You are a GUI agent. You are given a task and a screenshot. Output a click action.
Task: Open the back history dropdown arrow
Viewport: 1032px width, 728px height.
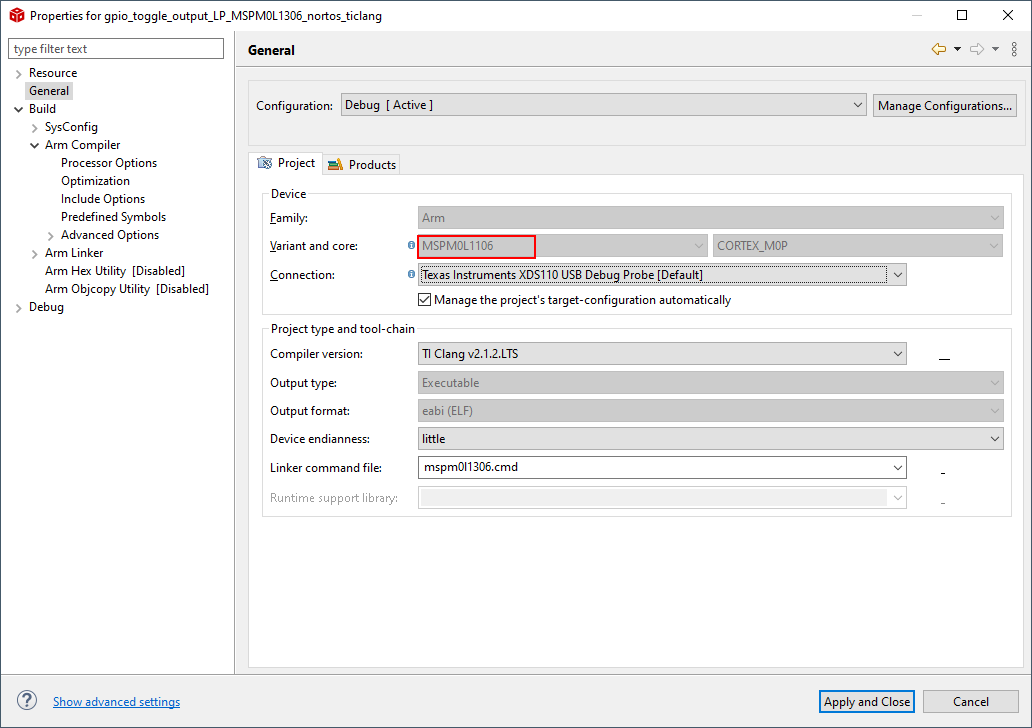tap(957, 49)
